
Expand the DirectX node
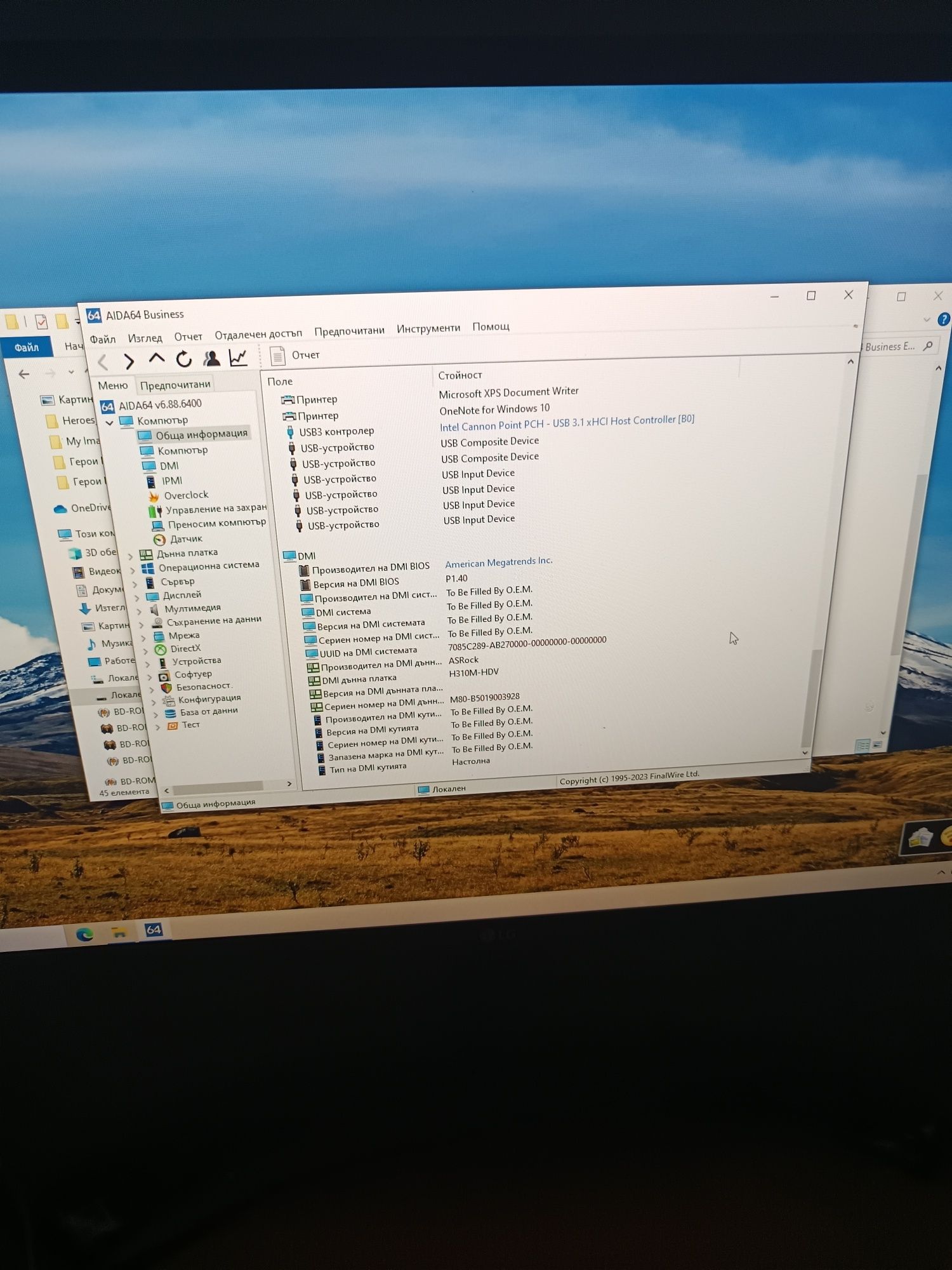(x=145, y=651)
